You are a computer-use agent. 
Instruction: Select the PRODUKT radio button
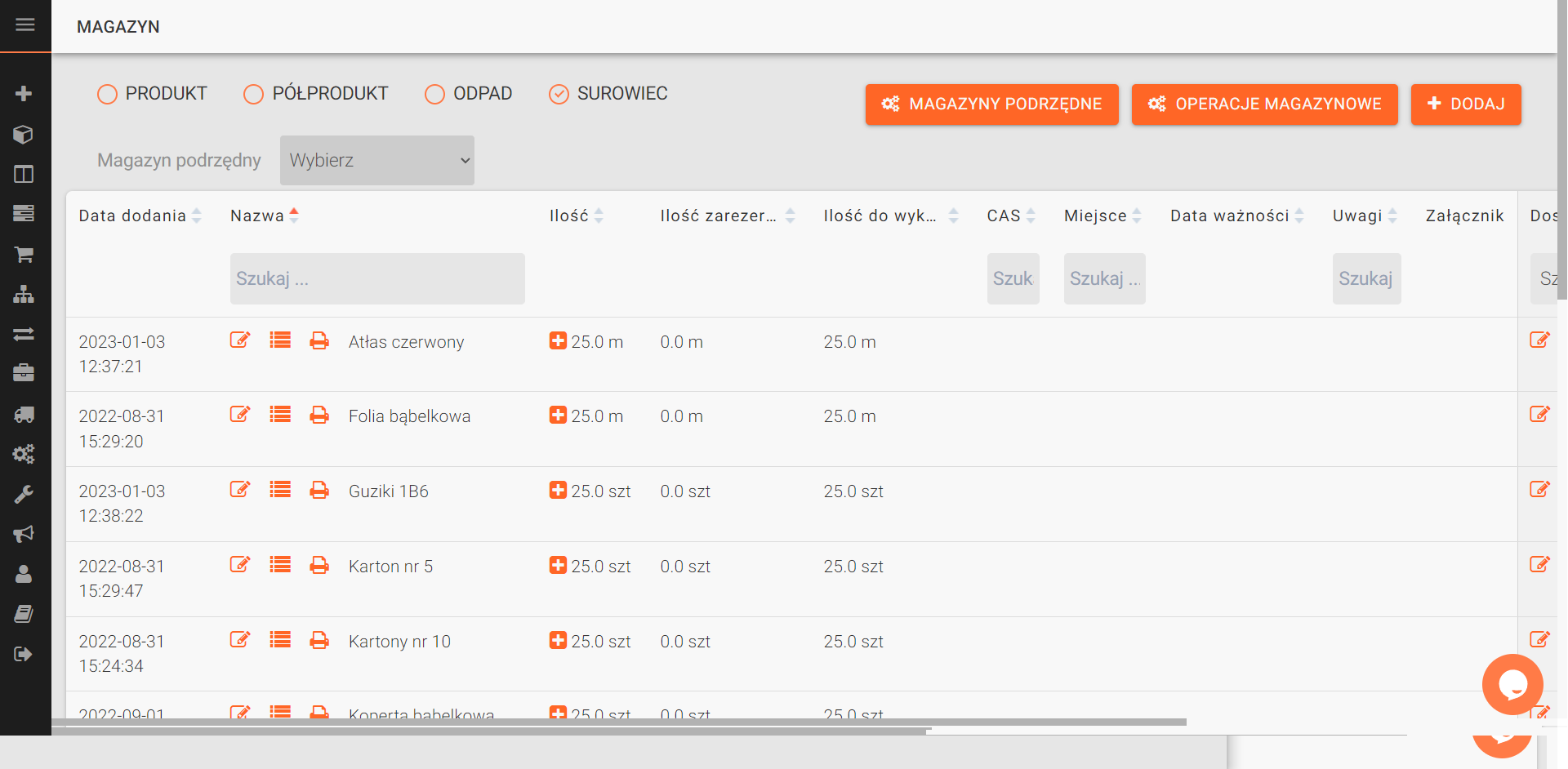coord(107,95)
